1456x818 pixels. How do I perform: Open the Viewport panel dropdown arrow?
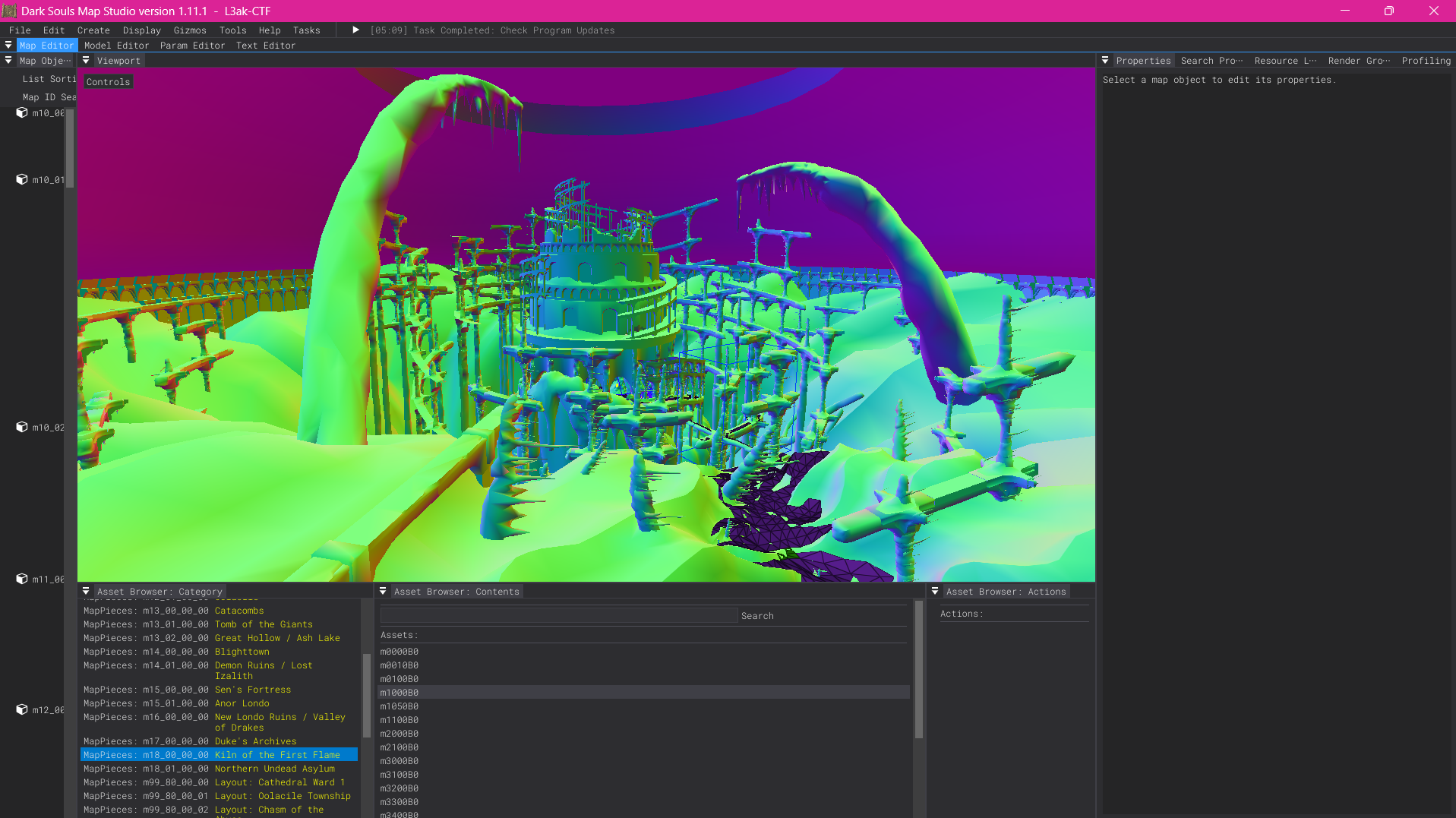coord(86,61)
